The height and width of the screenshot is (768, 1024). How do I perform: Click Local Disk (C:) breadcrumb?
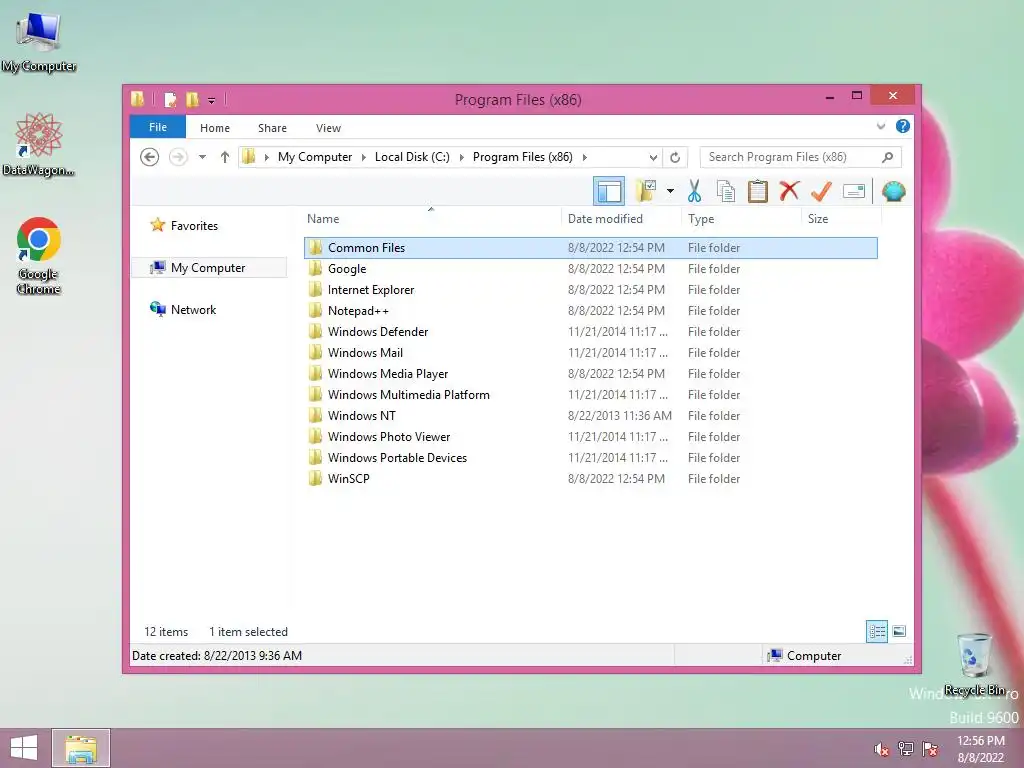[412, 157]
